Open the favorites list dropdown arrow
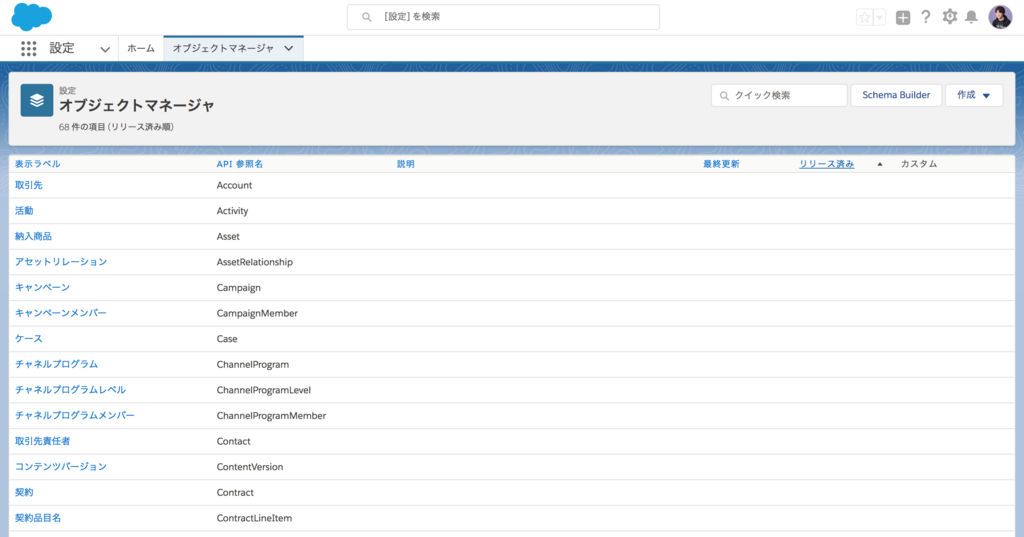 coord(880,18)
